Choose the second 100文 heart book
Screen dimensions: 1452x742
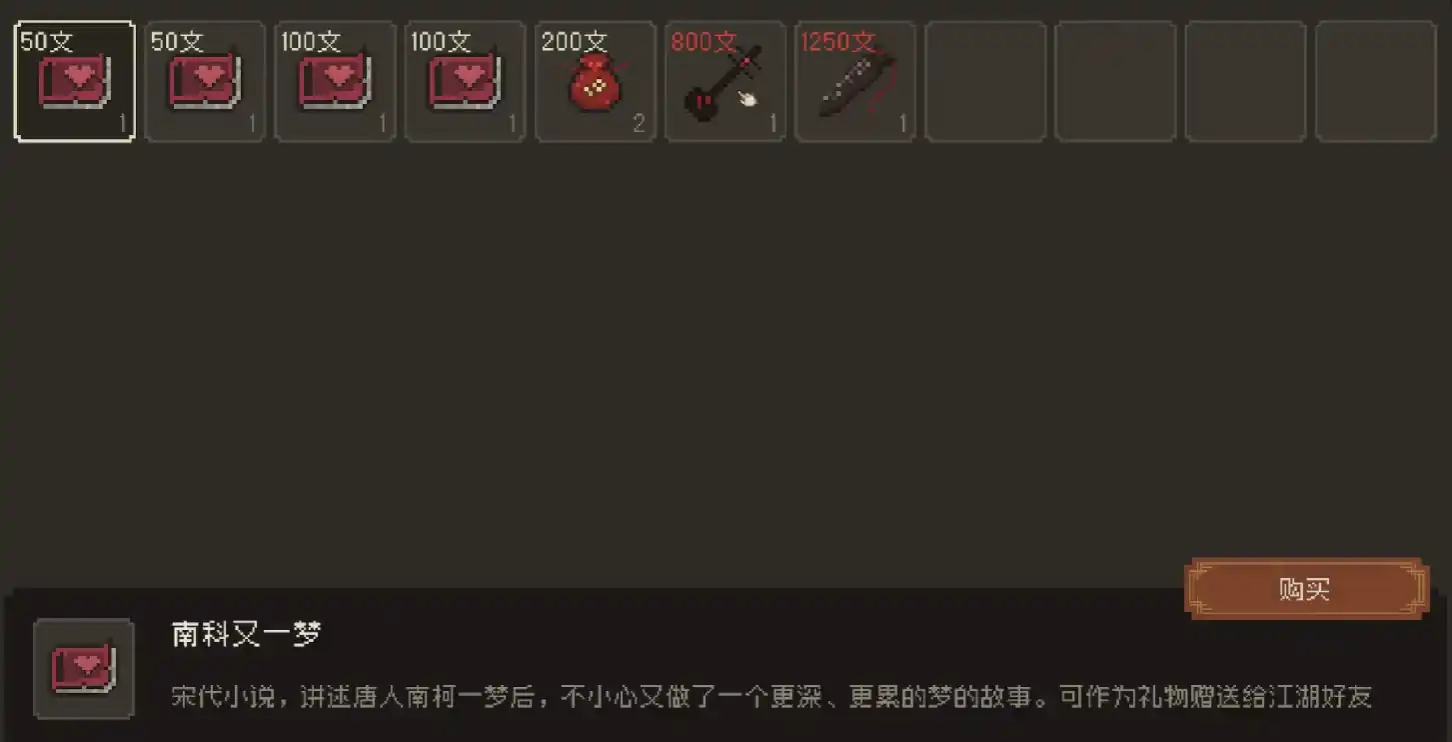coord(465,82)
